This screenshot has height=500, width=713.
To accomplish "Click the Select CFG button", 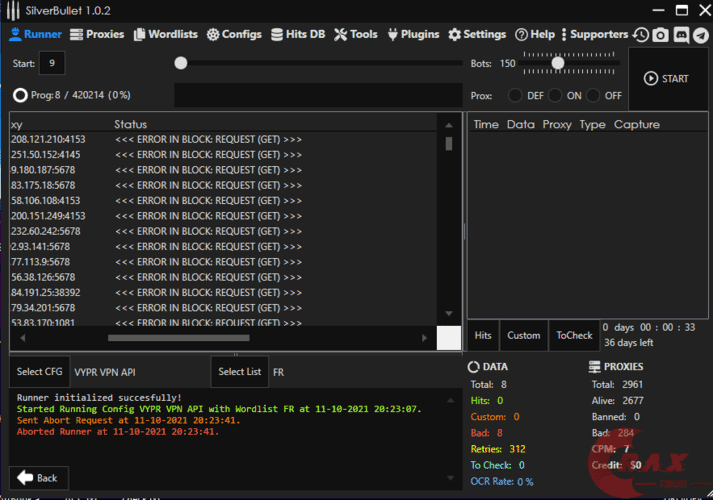I will click(x=39, y=372).
